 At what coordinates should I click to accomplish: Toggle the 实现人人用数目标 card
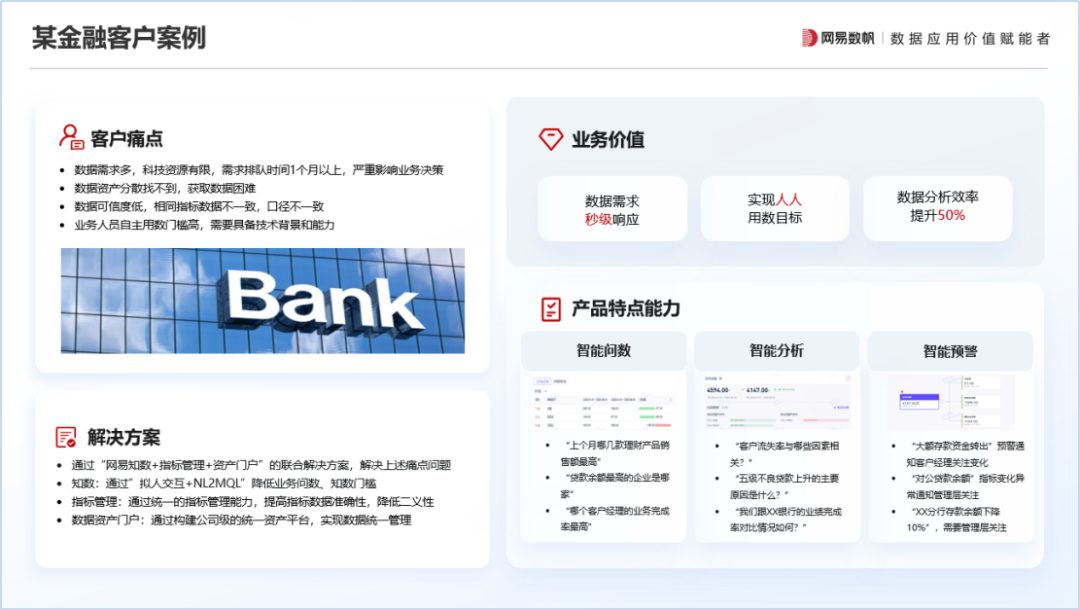tap(776, 207)
